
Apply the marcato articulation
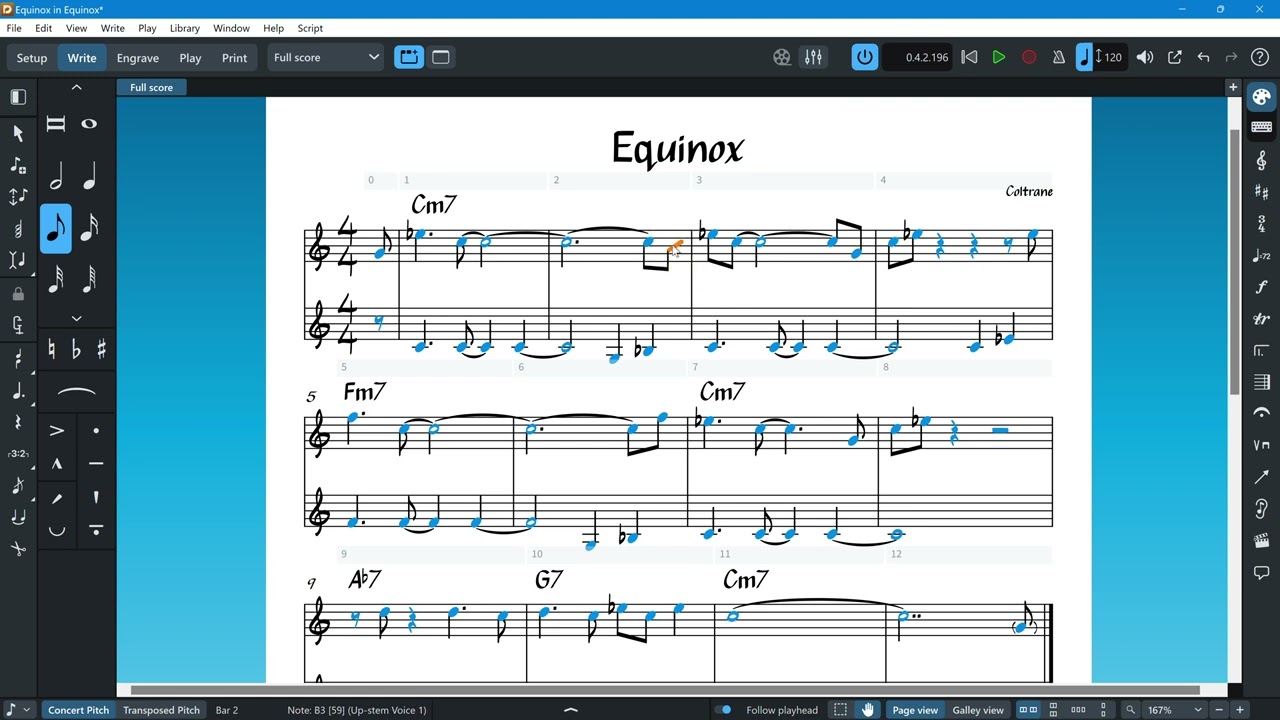point(56,464)
